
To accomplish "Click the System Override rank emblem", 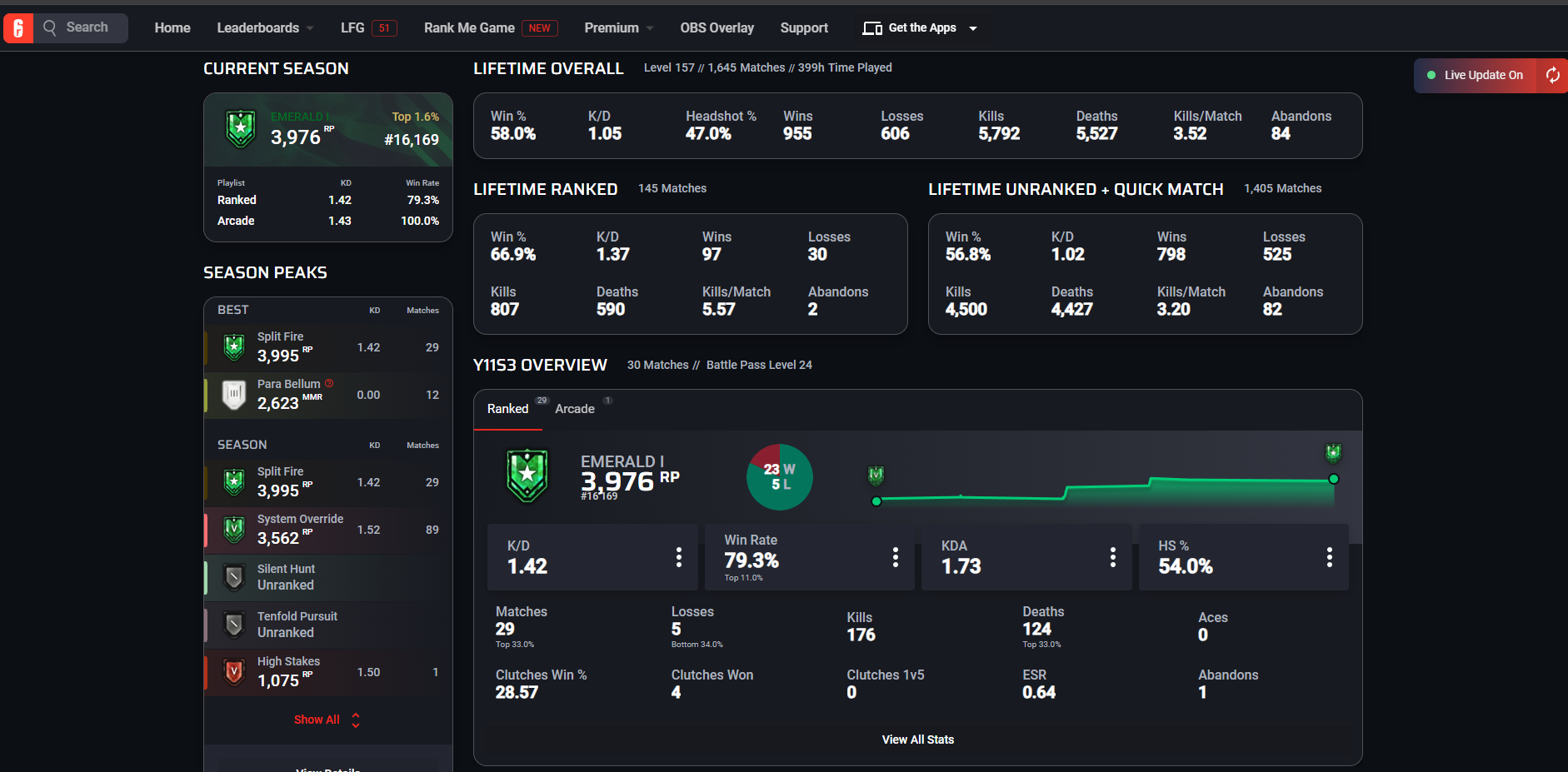I will pyautogui.click(x=234, y=529).
